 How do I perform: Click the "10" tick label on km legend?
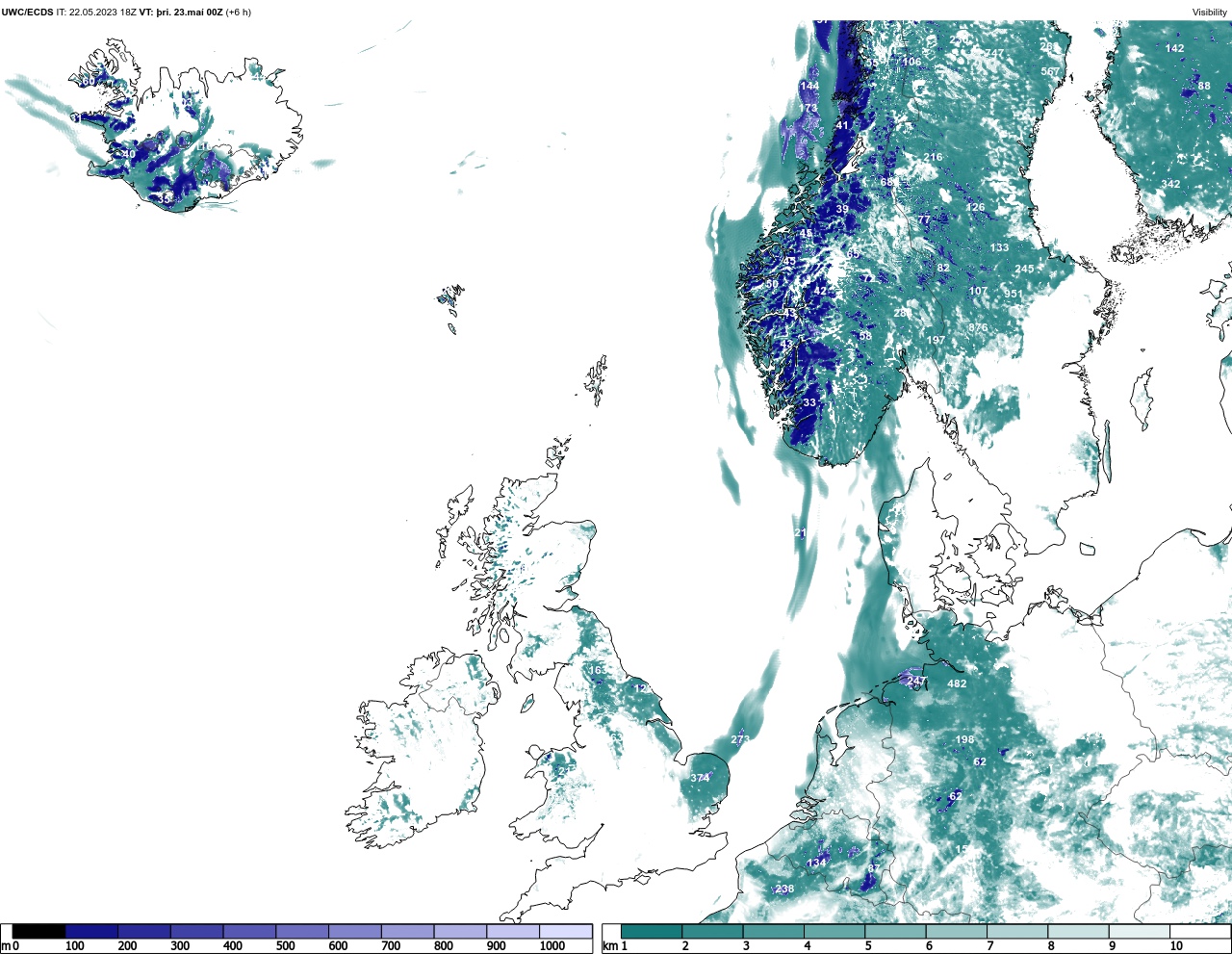point(1176,946)
